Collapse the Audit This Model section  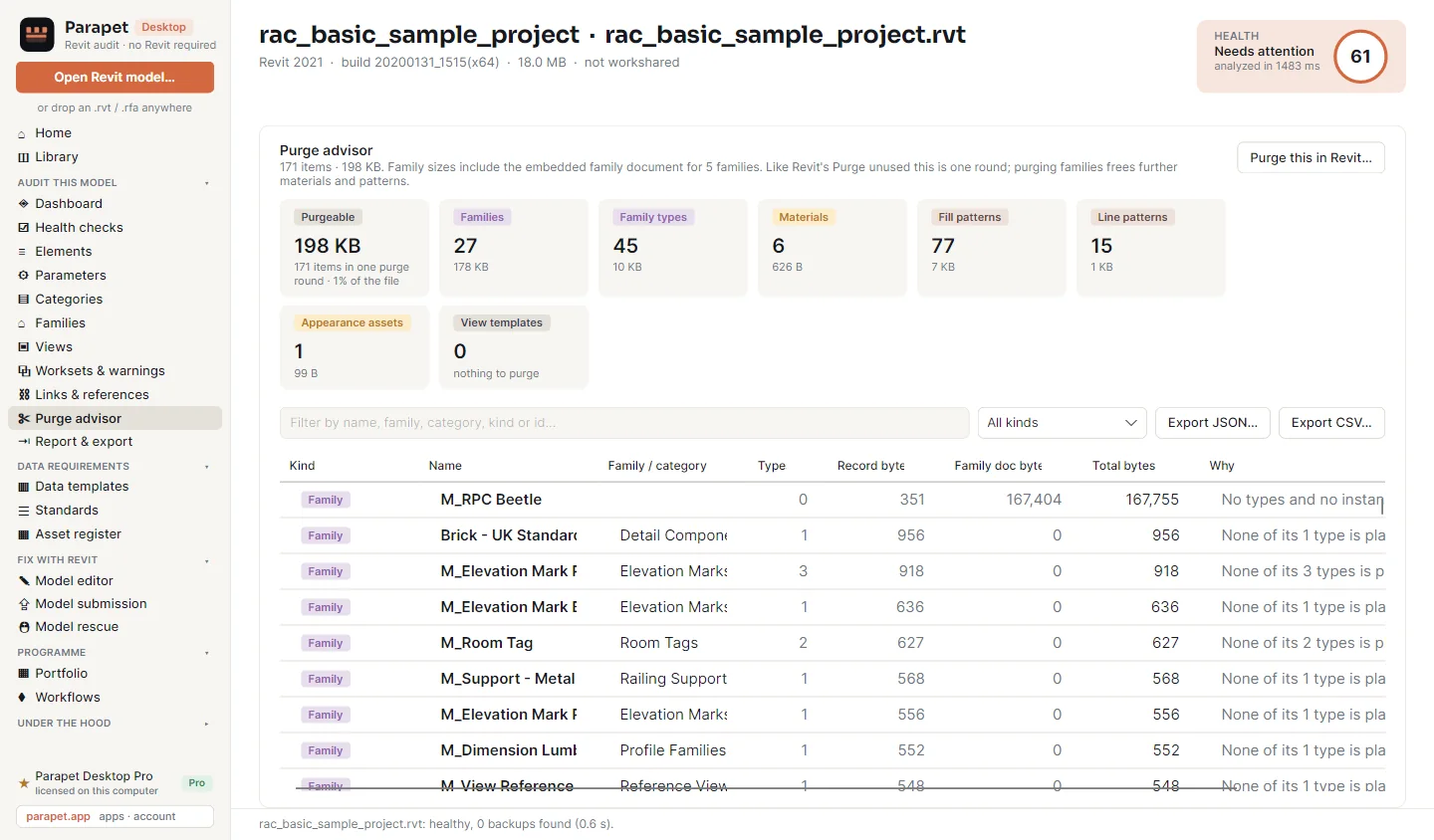(207, 183)
